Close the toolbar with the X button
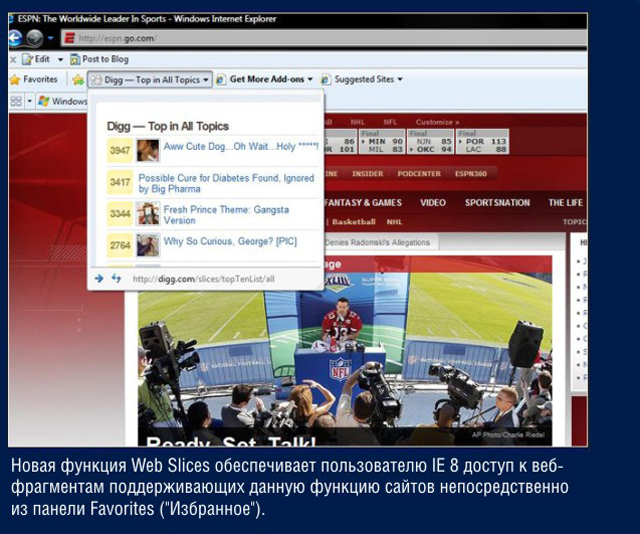The width and height of the screenshot is (640, 534). pos(13,60)
